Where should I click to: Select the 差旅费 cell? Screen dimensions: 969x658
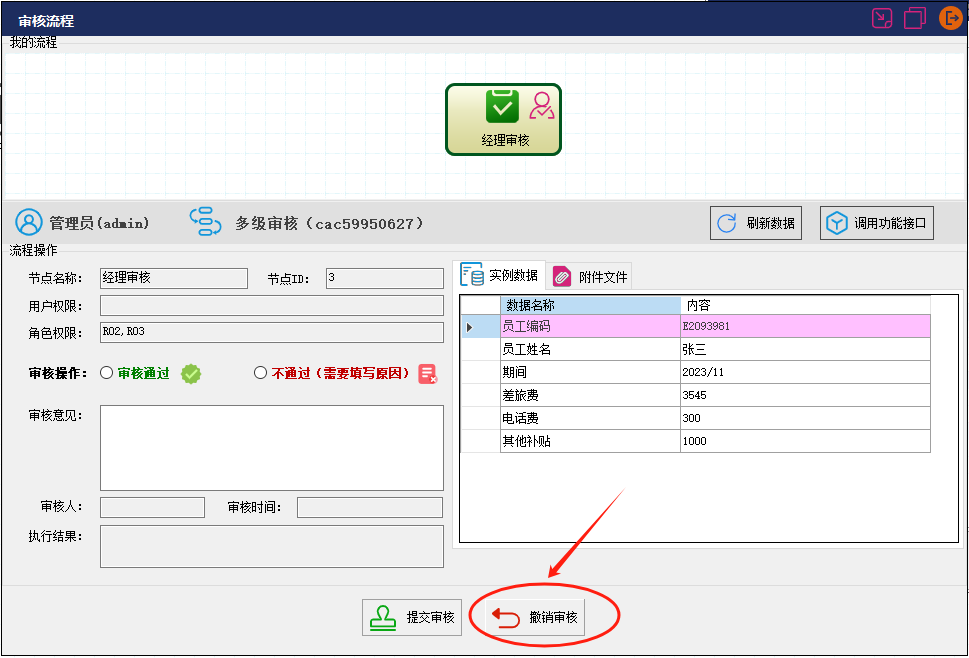click(590, 395)
